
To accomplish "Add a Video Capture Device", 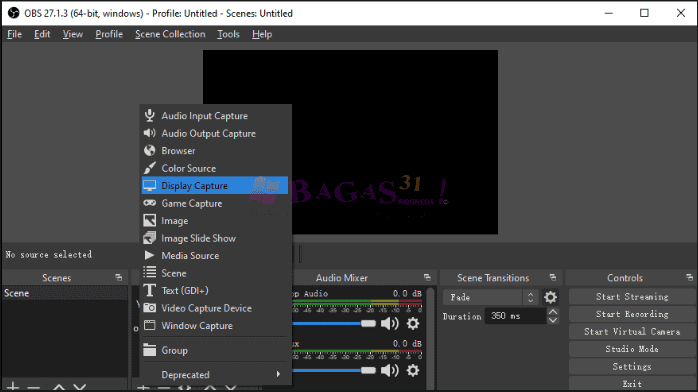I will (x=215, y=308).
